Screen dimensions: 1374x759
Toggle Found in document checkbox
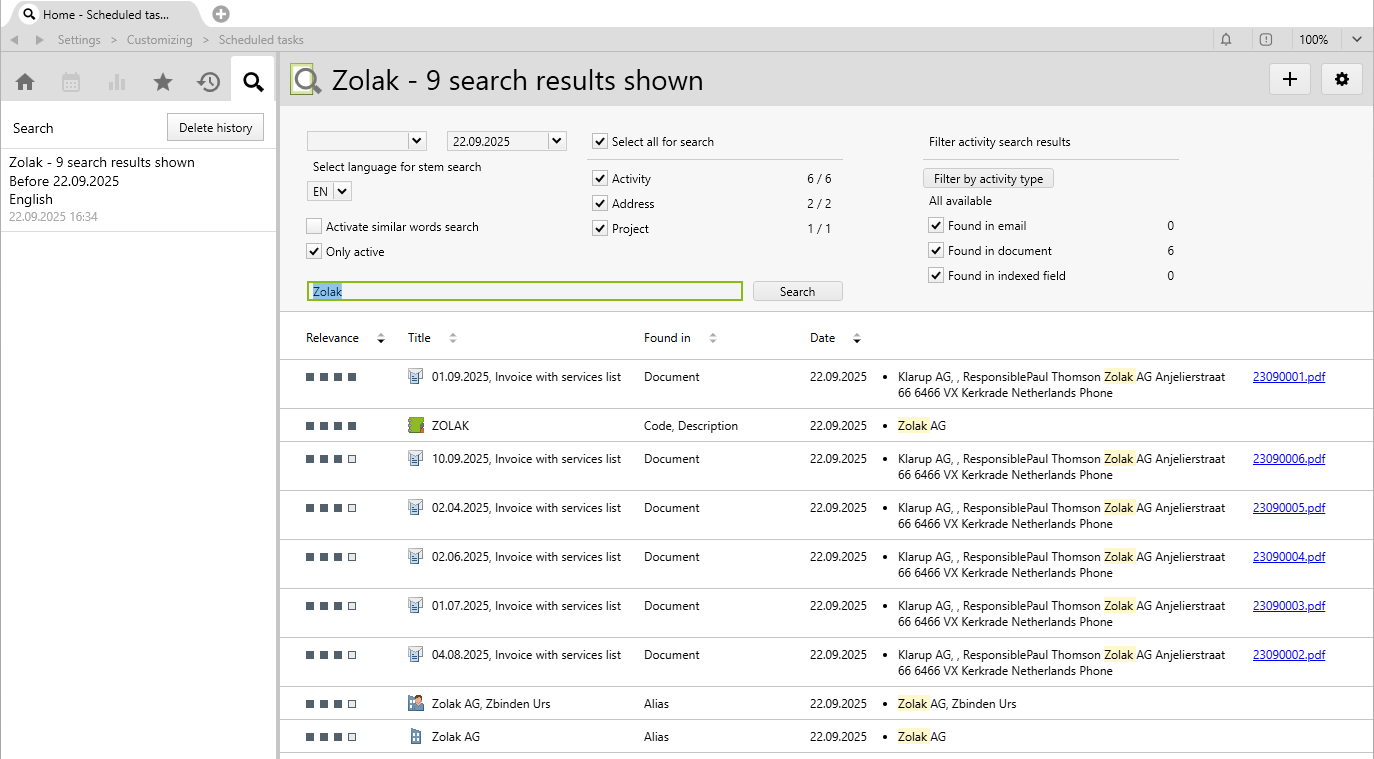point(936,251)
